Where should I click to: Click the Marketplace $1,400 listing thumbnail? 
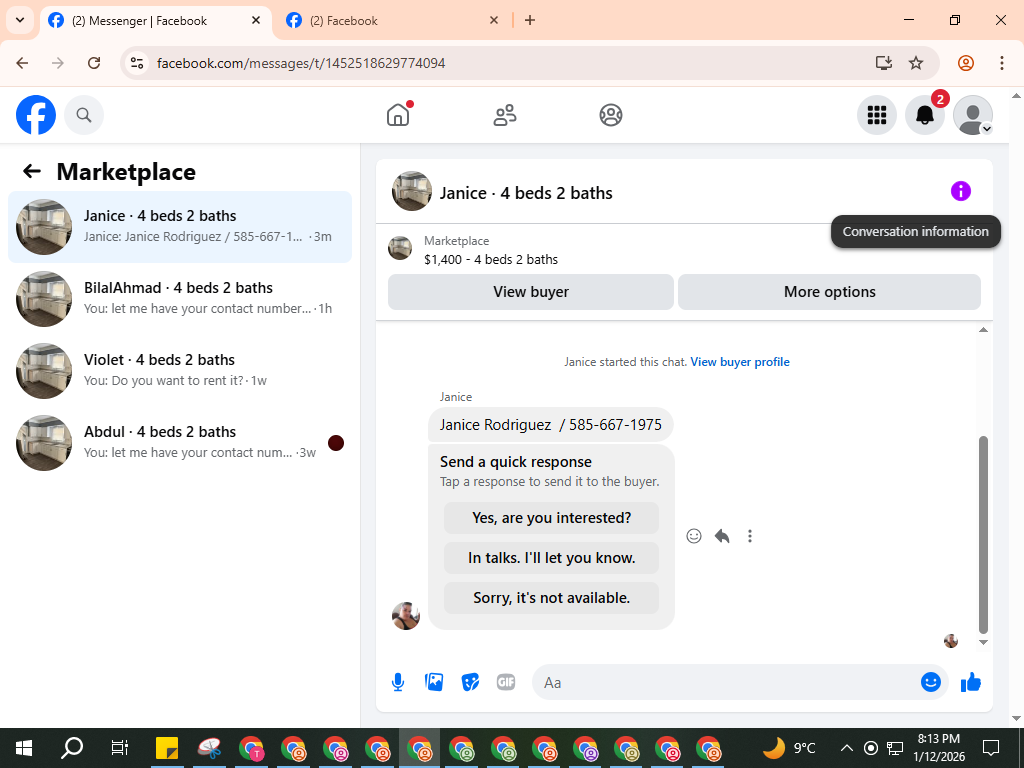click(x=400, y=248)
